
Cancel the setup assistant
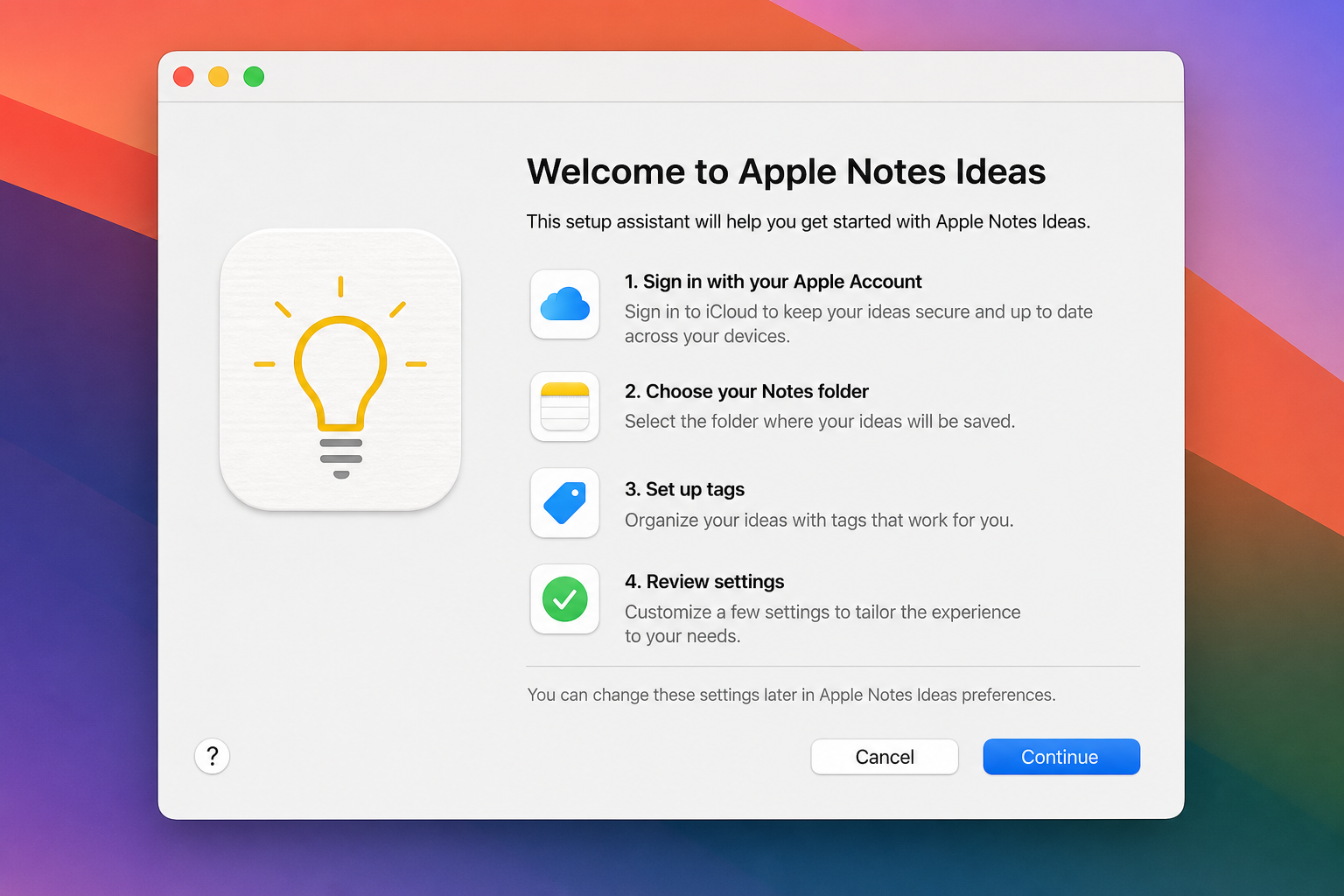885,757
